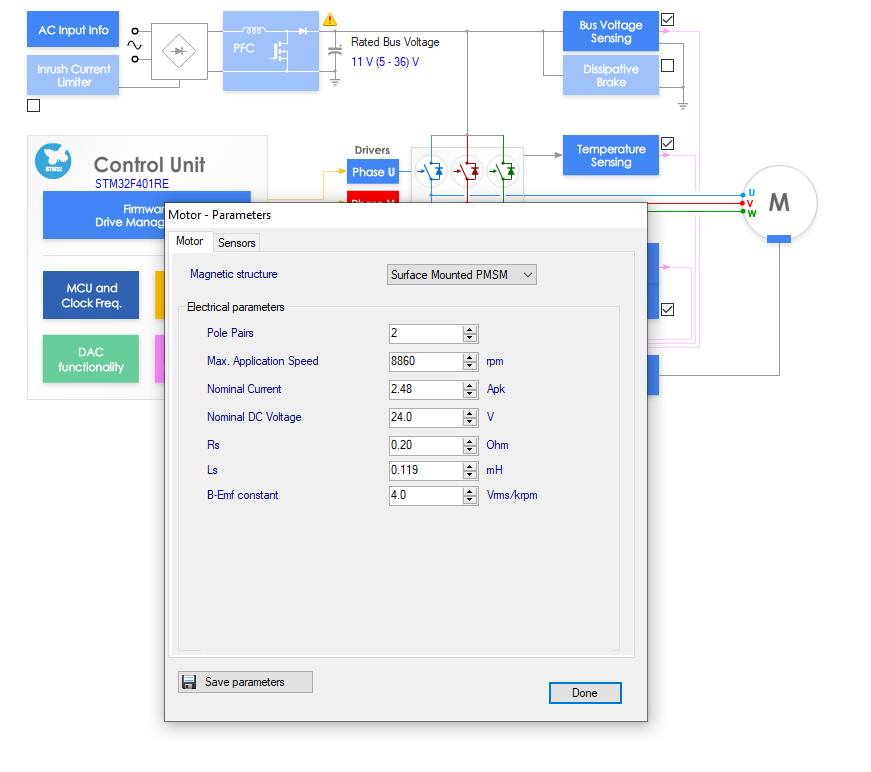
Task: Increase the Ls inductance value
Action: pos(470,466)
